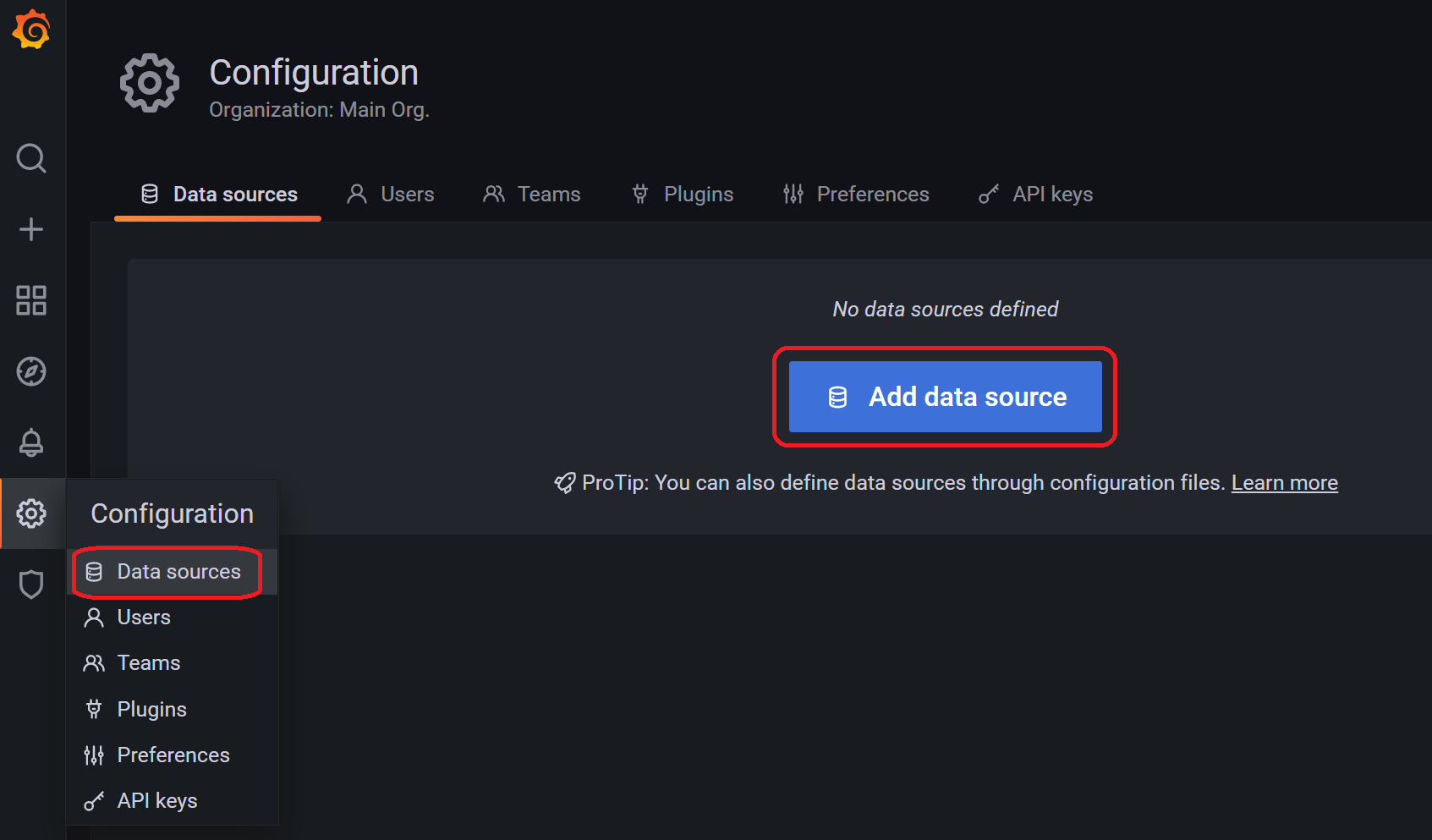
Task: Open the Search dashboards panel
Action: [x=31, y=158]
